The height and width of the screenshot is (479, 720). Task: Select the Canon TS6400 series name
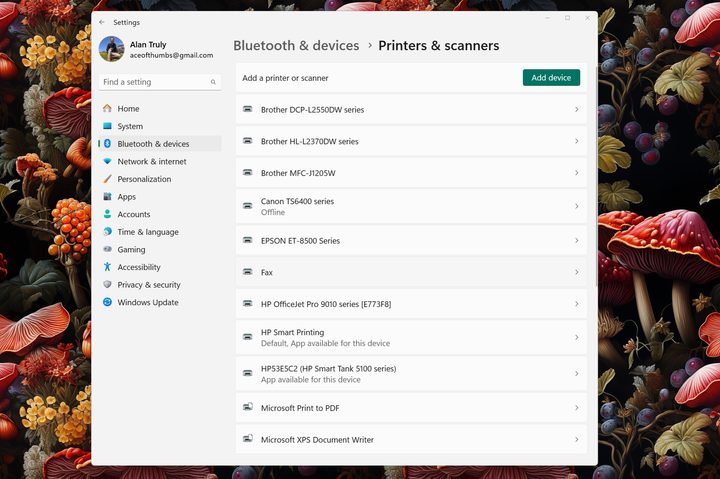click(297, 201)
